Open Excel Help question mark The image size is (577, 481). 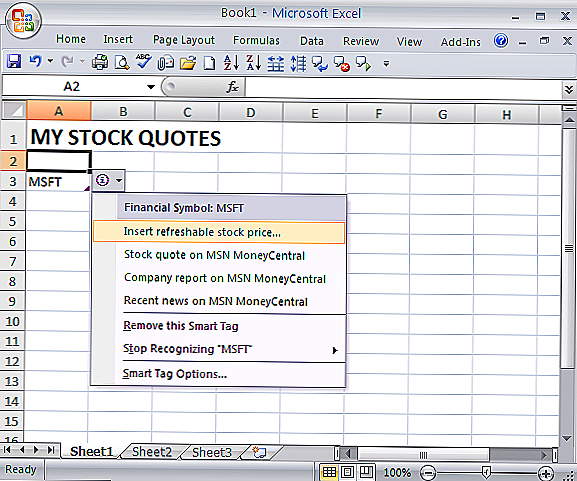pos(501,40)
